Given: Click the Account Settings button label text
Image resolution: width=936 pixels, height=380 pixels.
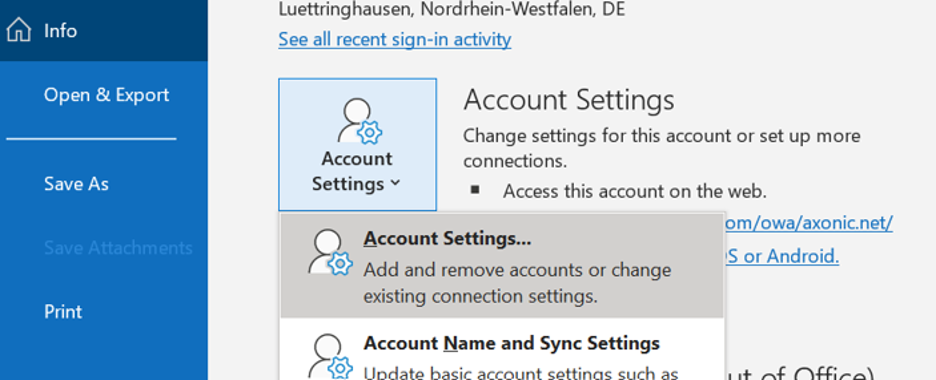Looking at the screenshot, I should [x=357, y=171].
